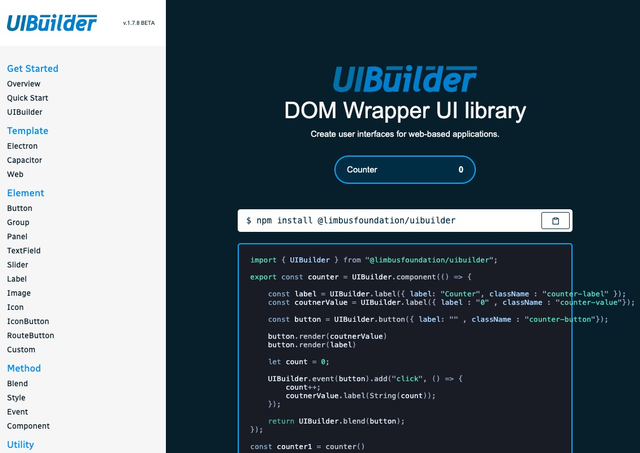Open the UIBuilder docs link in sidebar
Screen dimensions: 640x453
click(x=24, y=112)
